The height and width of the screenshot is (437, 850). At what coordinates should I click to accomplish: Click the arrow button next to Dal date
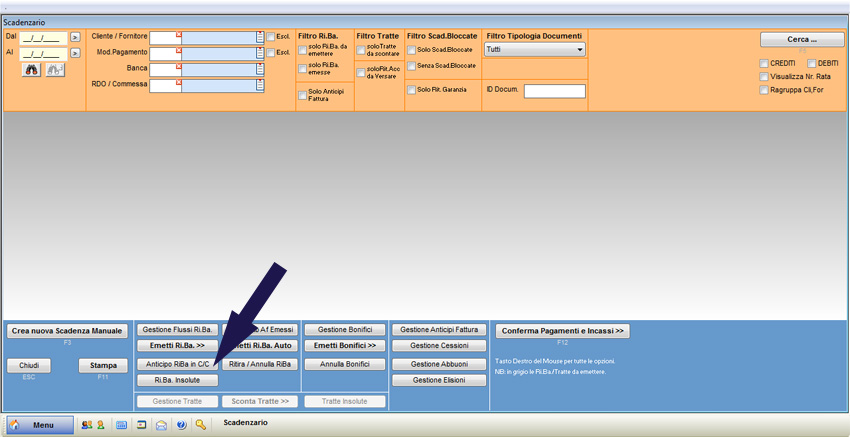click(75, 38)
